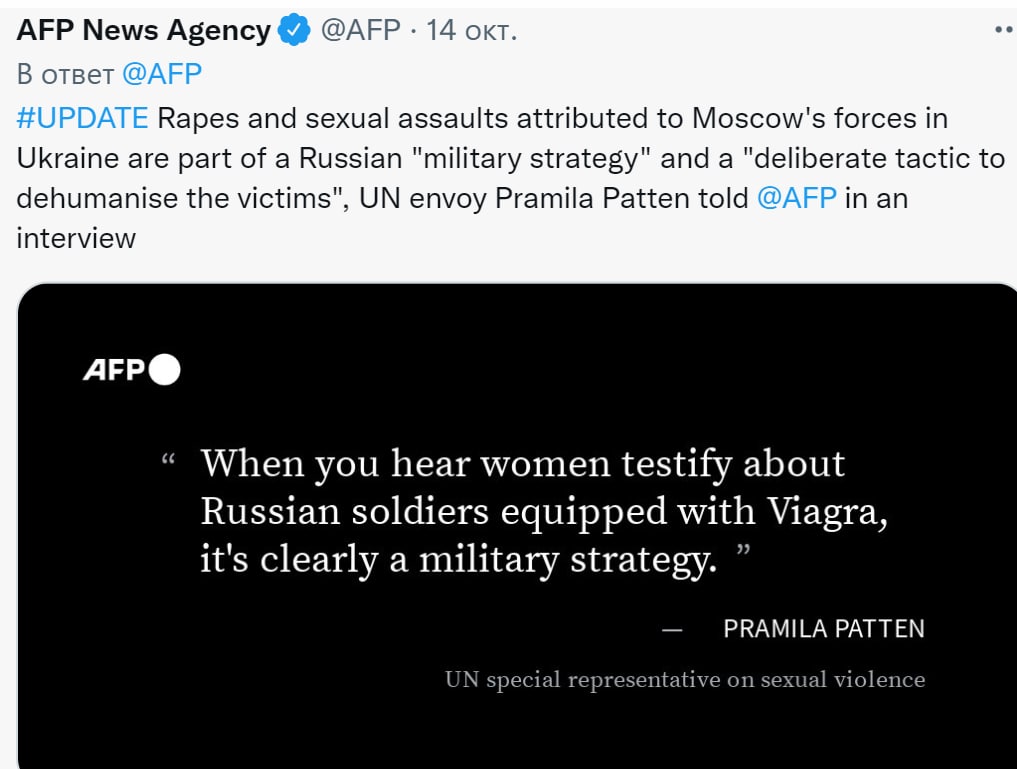Click the AFP logo in the quote card
The height and width of the screenshot is (769, 1017).
coord(114,371)
